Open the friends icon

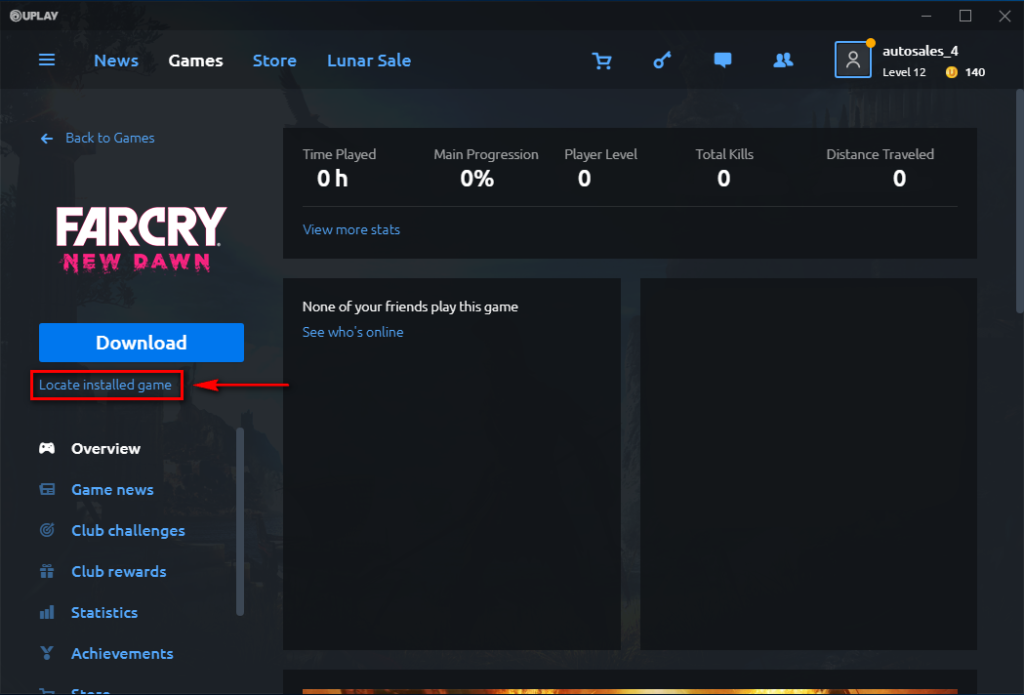pos(783,60)
